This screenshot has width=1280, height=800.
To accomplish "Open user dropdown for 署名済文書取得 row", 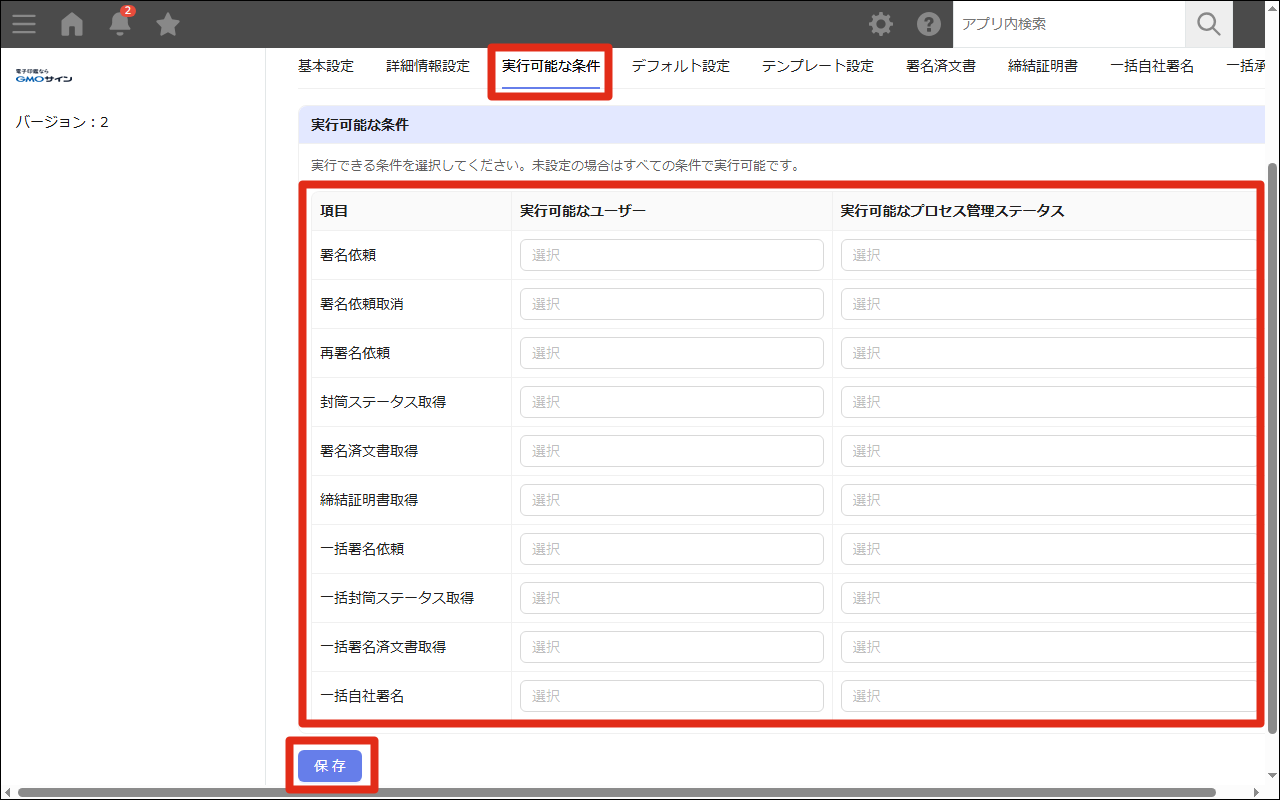I will pyautogui.click(x=672, y=451).
